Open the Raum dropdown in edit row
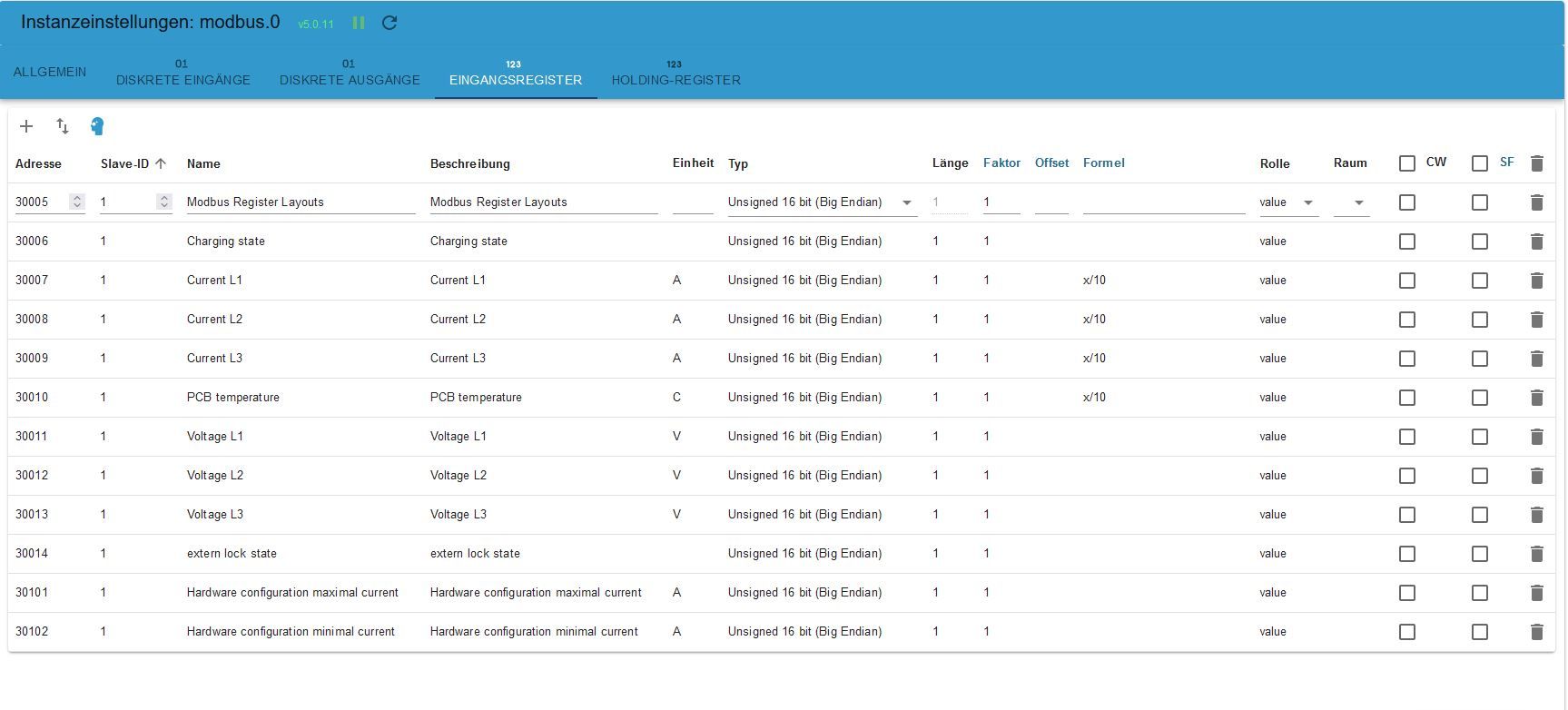Screen dimensions: 1568x710 tap(1351, 202)
